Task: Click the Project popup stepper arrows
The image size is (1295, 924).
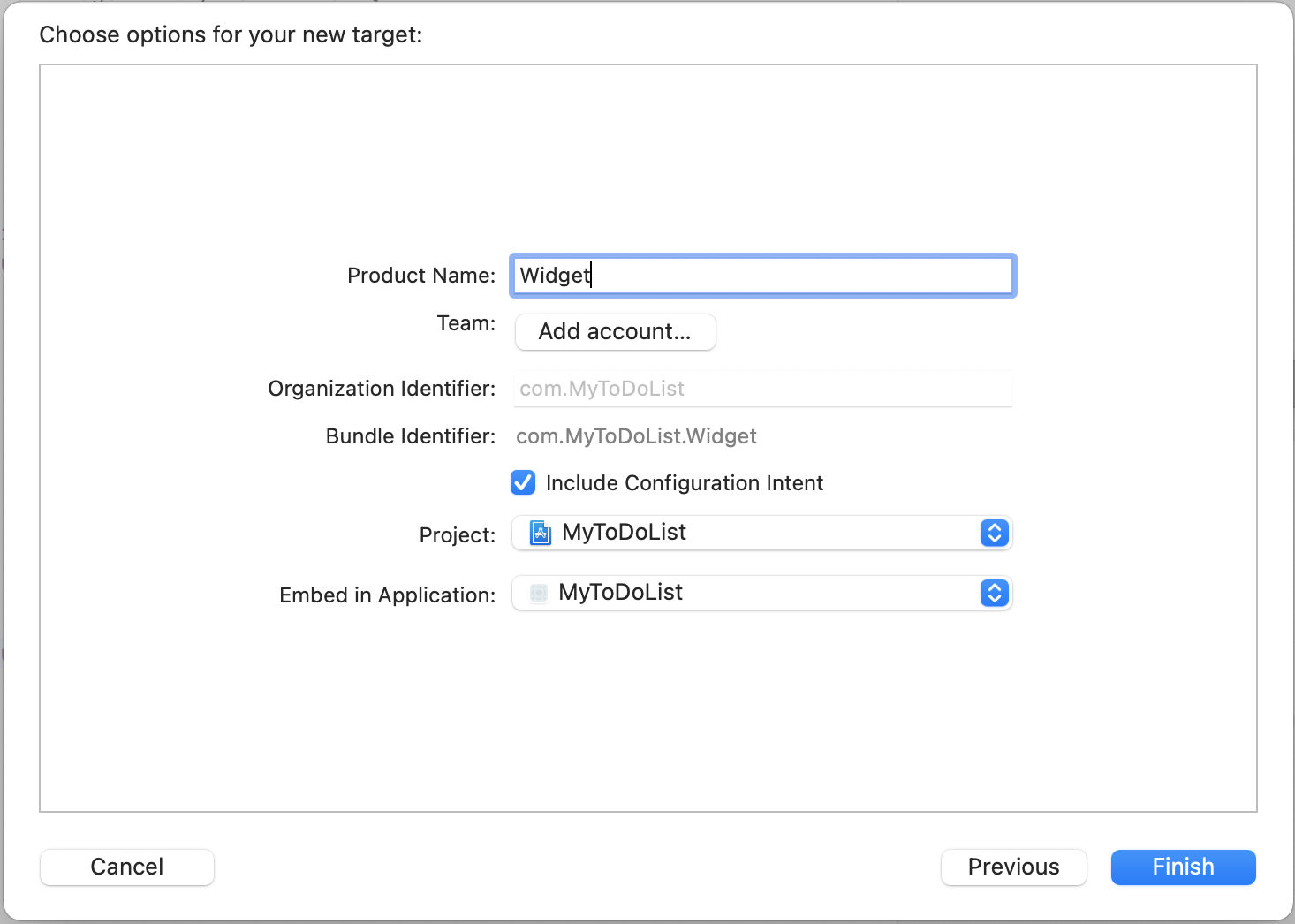Action: 994,533
